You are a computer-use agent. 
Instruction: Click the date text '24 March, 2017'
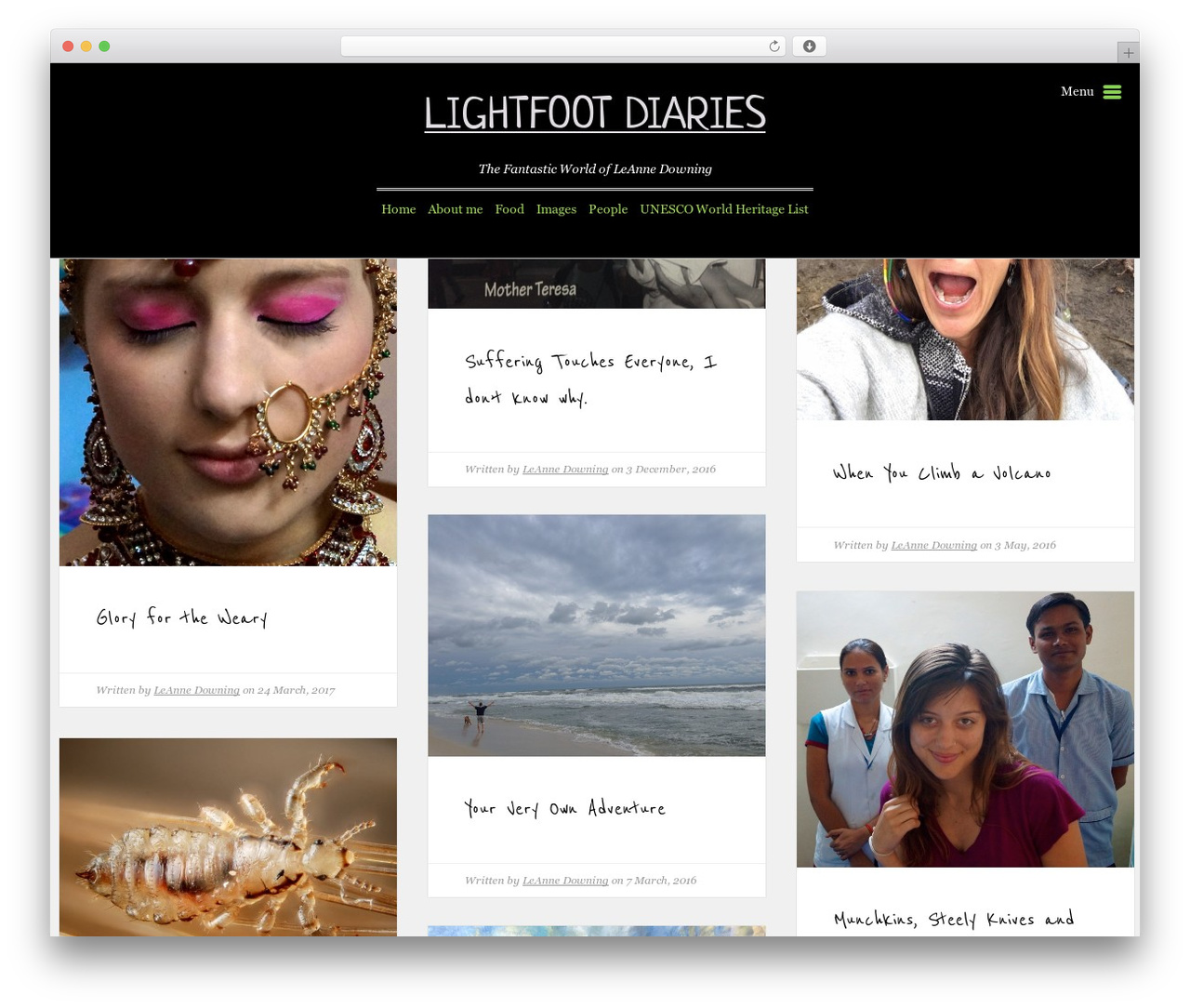pyautogui.click(x=296, y=690)
